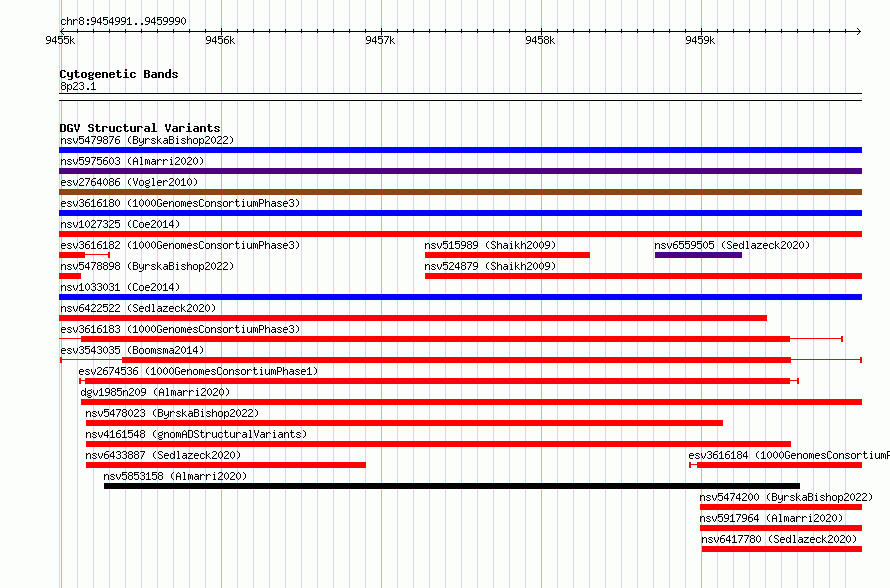890x588 pixels.
Task: Click the black bar for nsv5853158
Action: [x=452, y=486]
